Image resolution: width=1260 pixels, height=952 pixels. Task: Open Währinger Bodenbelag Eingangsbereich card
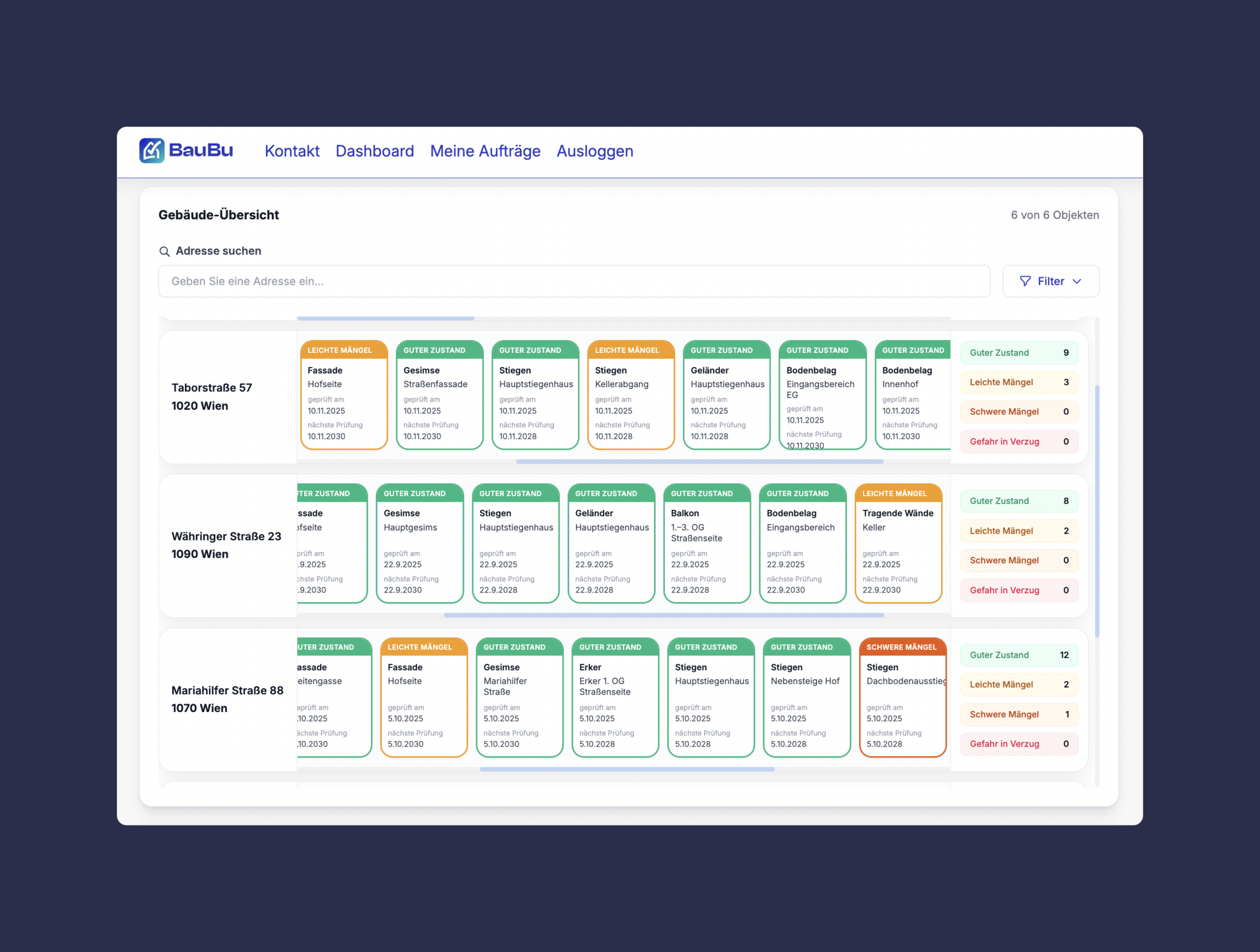pyautogui.click(x=803, y=543)
